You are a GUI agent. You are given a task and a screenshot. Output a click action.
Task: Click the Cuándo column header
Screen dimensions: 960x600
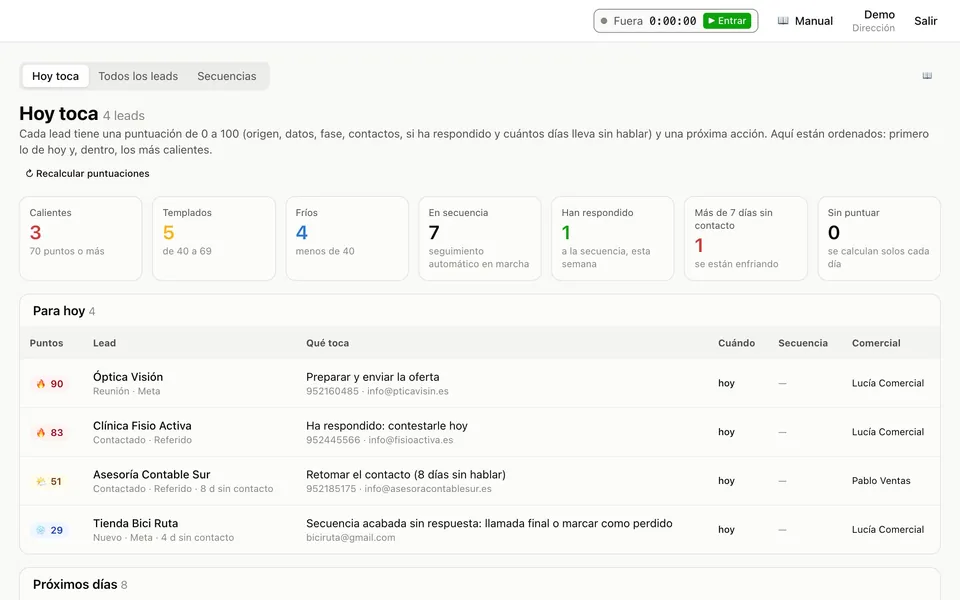pyautogui.click(x=737, y=343)
